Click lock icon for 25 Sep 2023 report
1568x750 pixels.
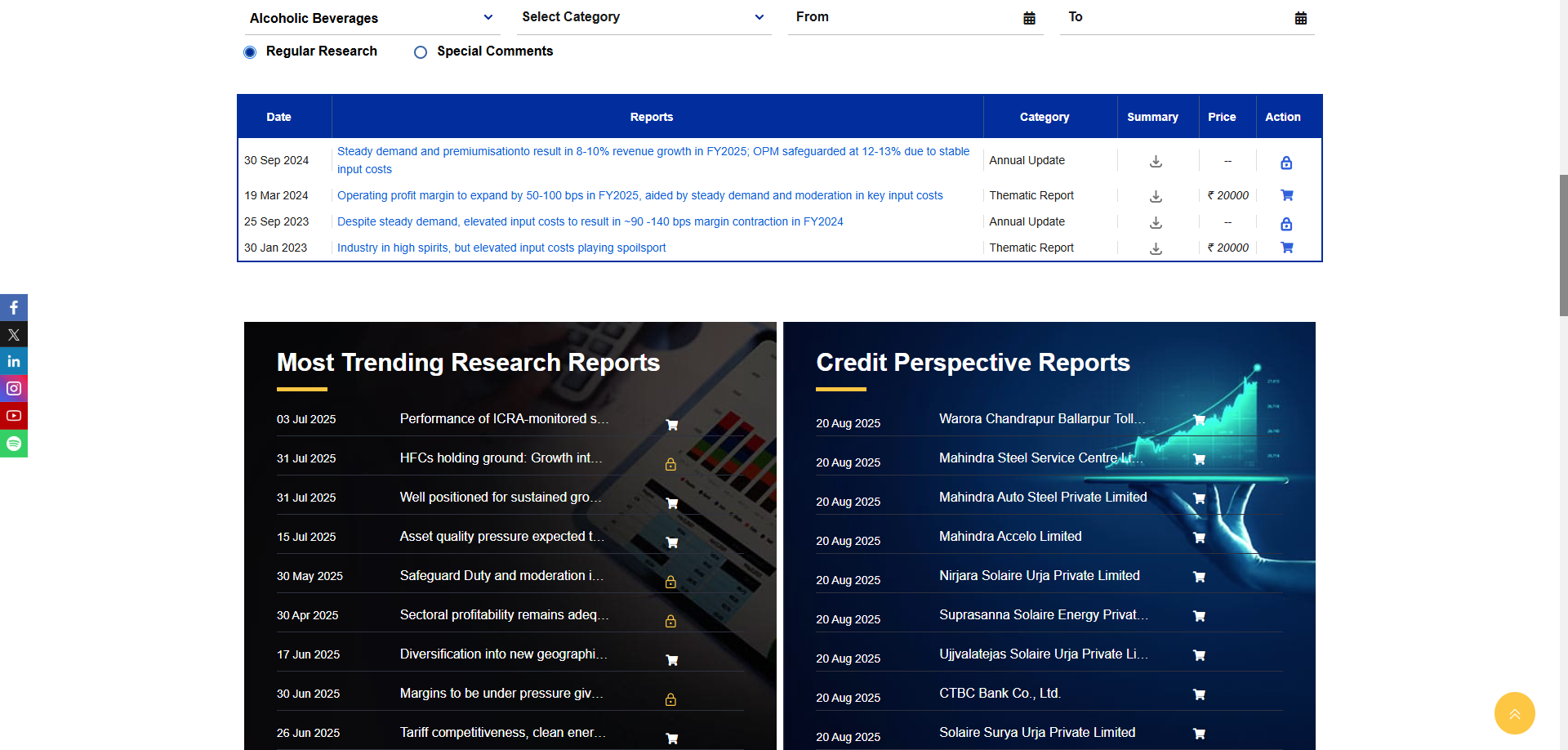1286,224
